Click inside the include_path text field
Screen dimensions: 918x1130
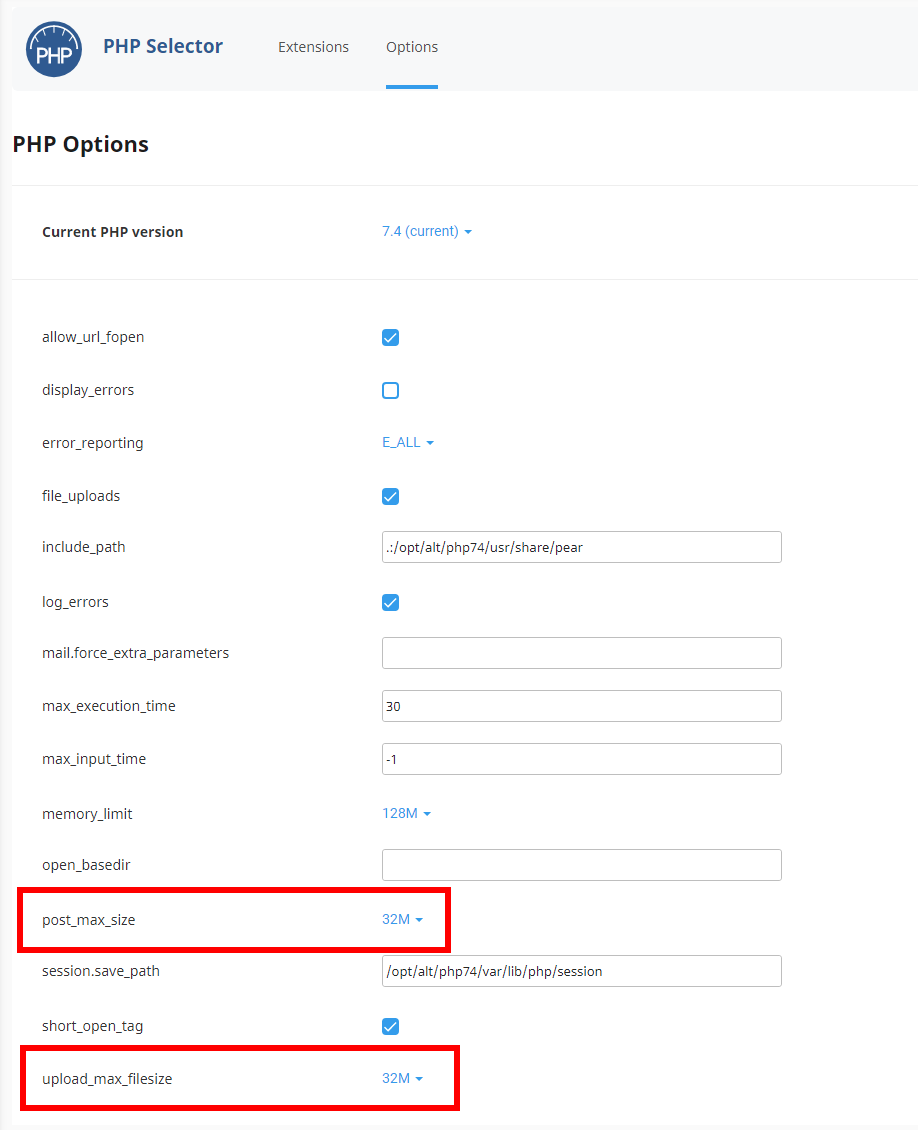tap(581, 547)
